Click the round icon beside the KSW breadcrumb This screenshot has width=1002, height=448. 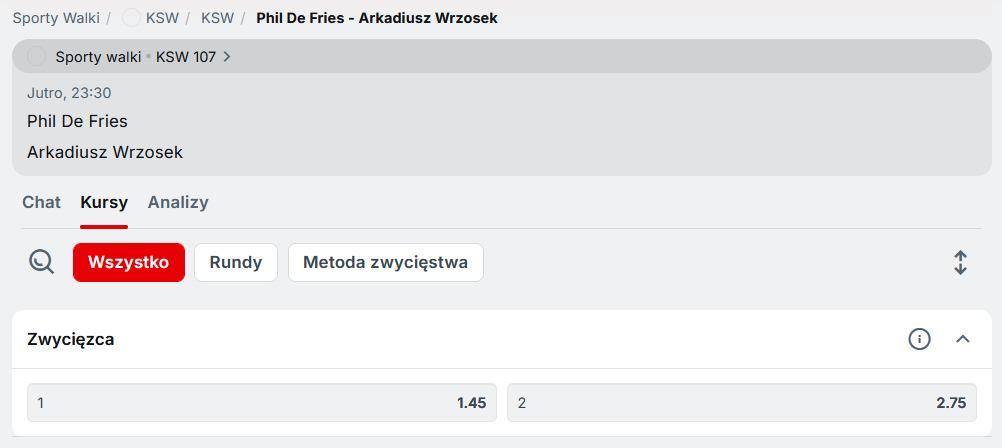click(x=131, y=18)
